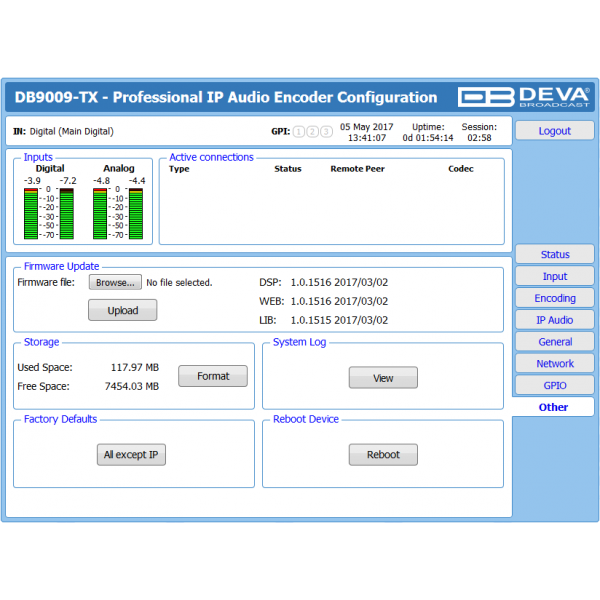Open the Network settings page

point(554,363)
